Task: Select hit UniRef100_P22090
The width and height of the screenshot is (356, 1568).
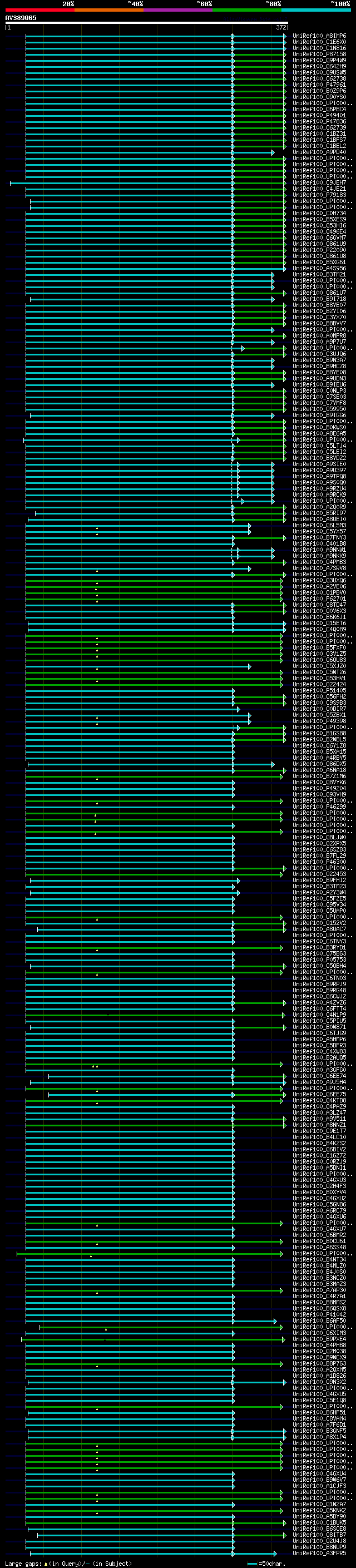Action: 319,250
